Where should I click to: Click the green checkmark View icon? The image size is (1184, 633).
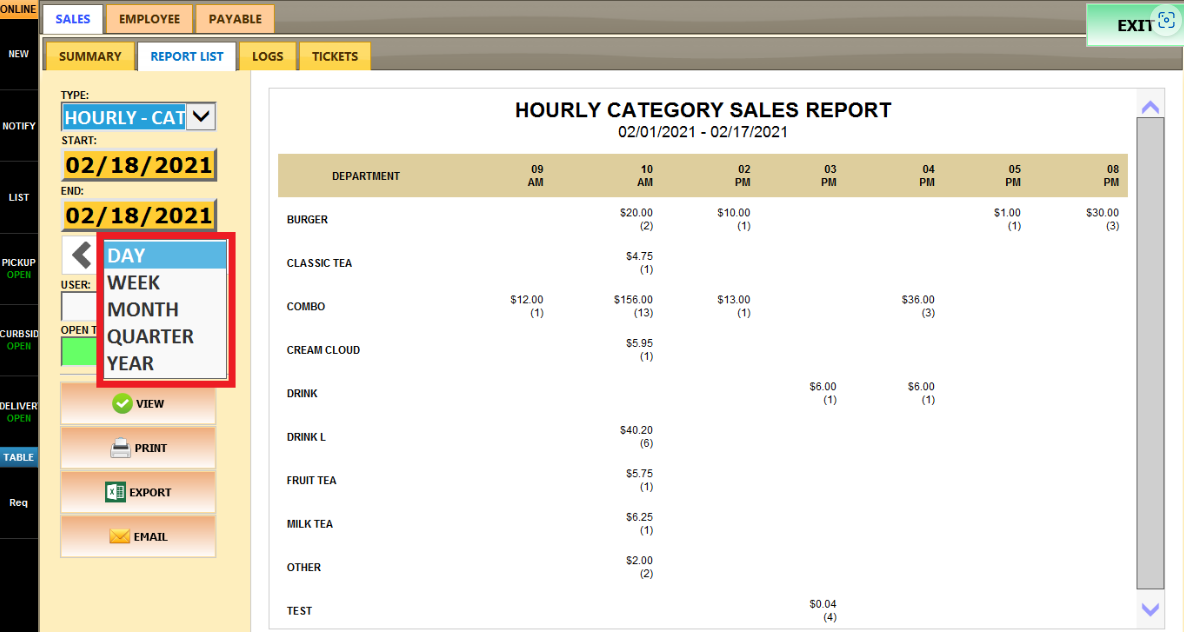[x=122, y=404]
